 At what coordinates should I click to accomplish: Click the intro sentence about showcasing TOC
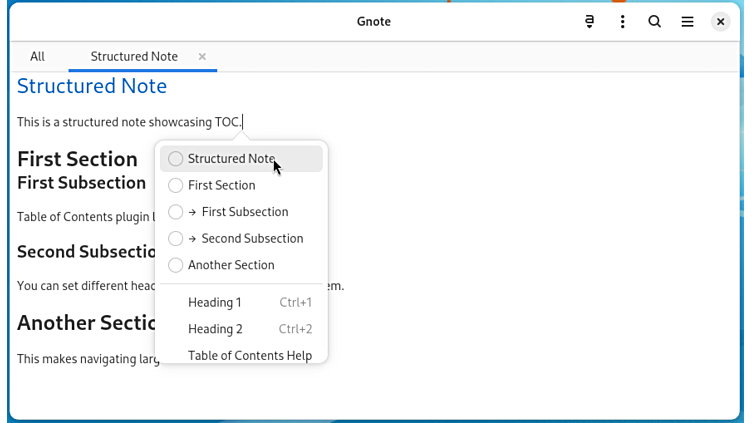point(128,122)
